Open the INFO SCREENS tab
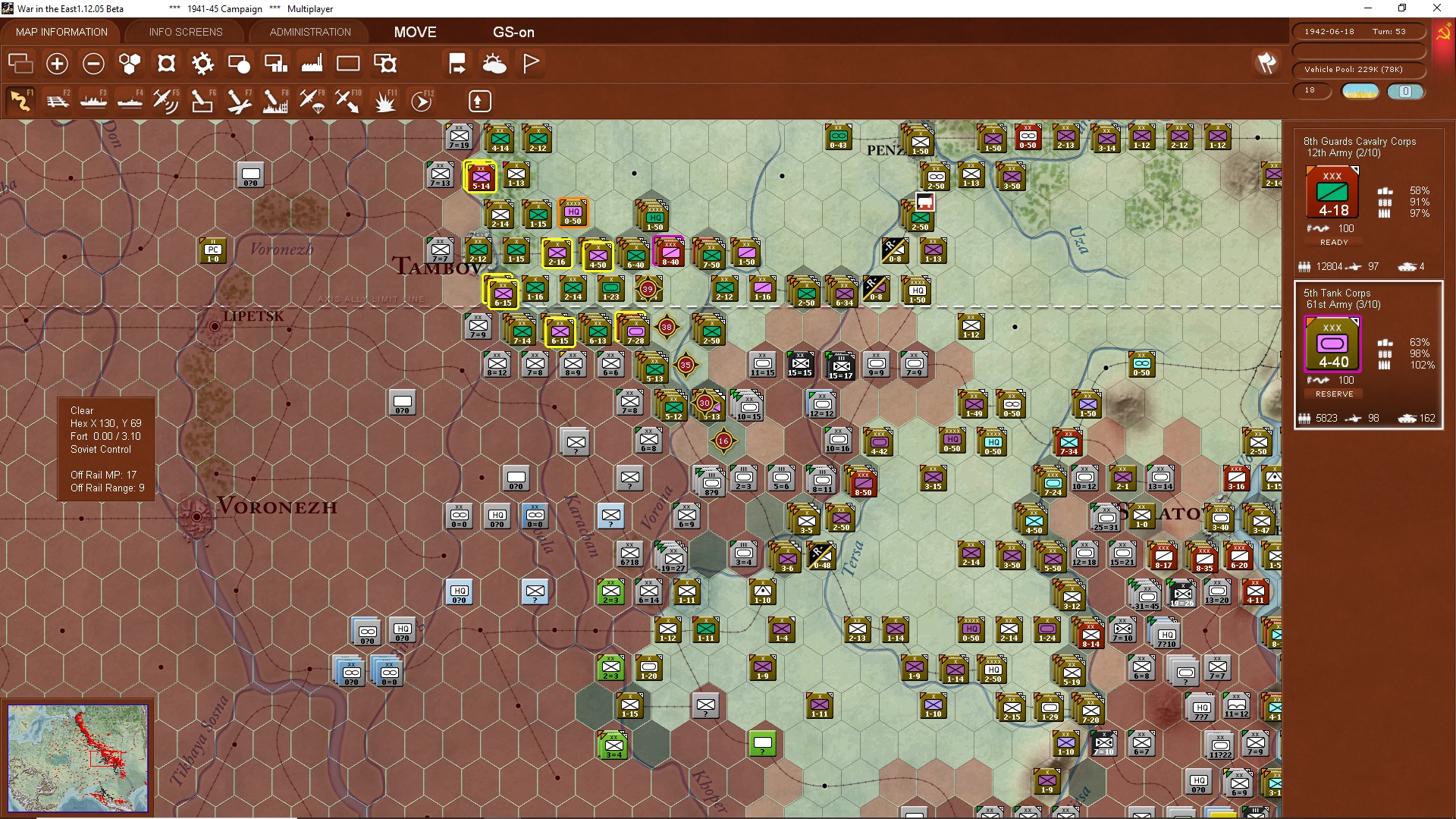The height and width of the screenshot is (819, 1456). click(x=186, y=32)
